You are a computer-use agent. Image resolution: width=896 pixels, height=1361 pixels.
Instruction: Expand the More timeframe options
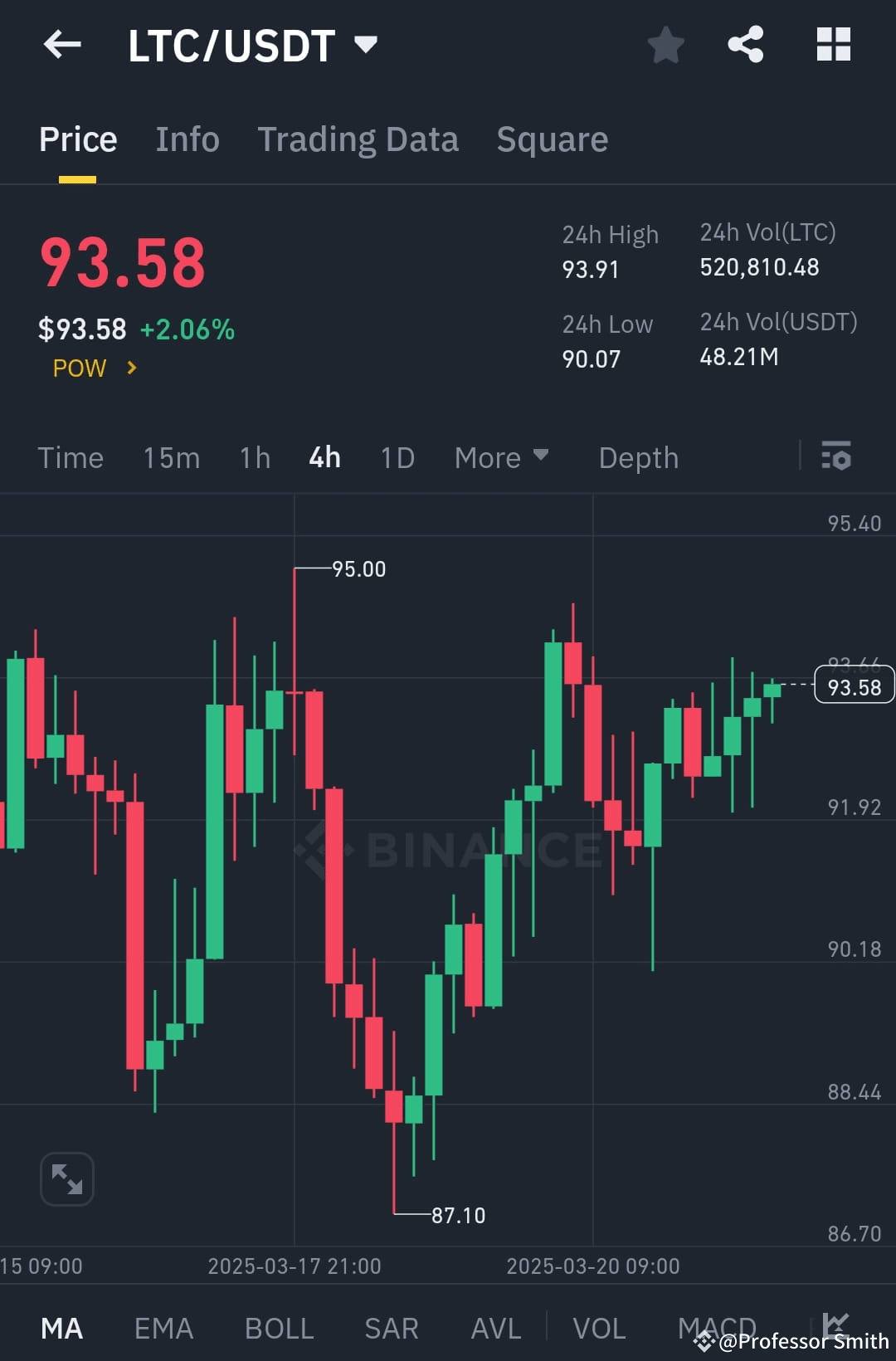(x=501, y=457)
